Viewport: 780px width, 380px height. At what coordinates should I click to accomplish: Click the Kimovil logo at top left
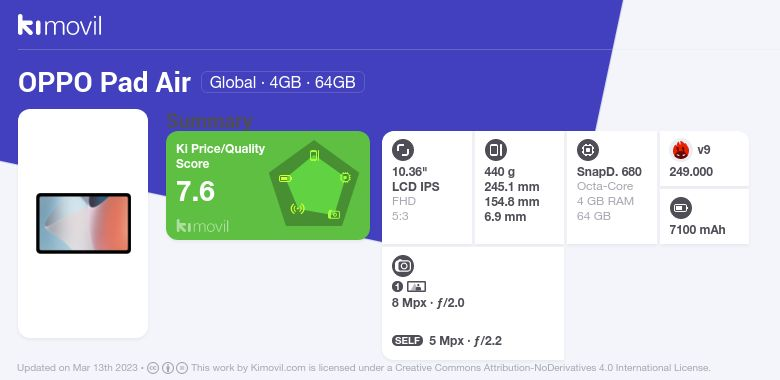[60, 25]
